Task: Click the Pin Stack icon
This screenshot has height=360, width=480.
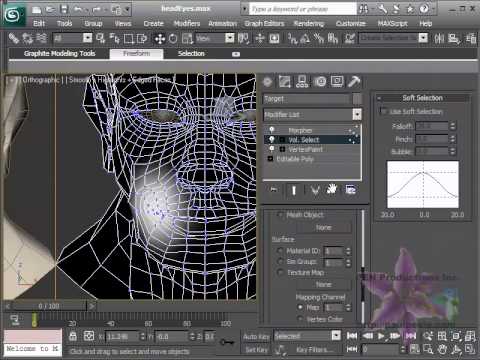Action: [273, 190]
